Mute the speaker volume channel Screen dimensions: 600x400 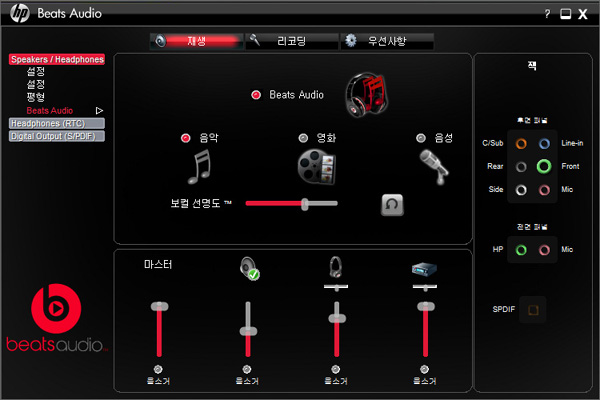[x=247, y=369]
